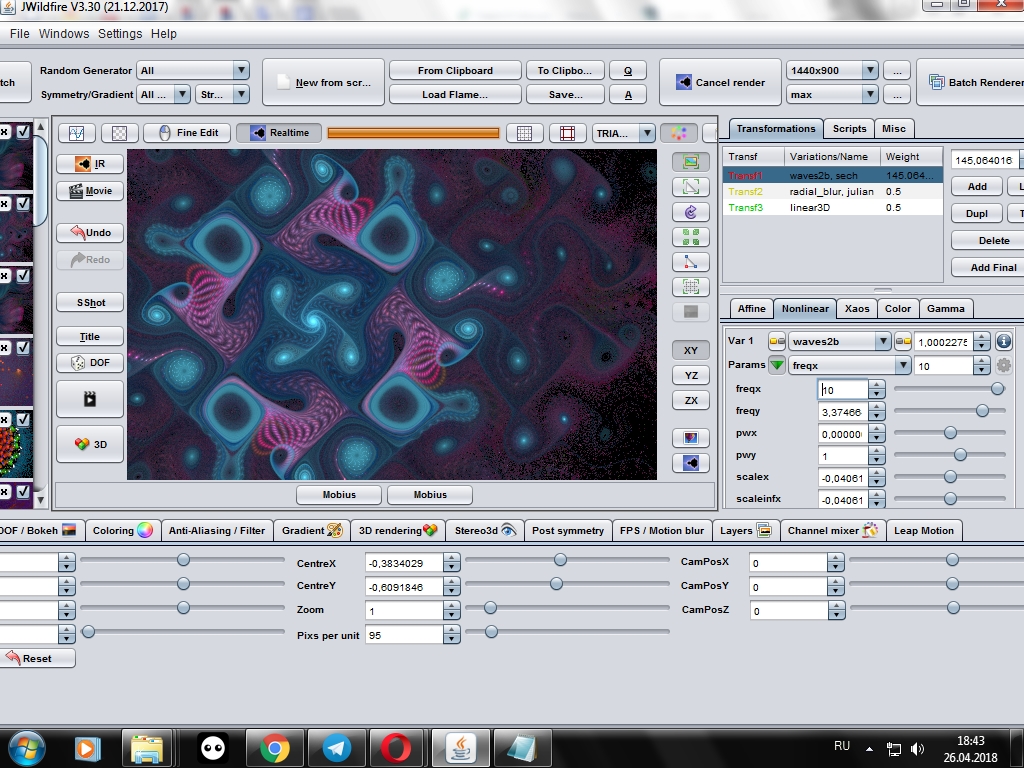1024x768 pixels.
Task: Open the freqx params dropdown
Action: (850, 365)
